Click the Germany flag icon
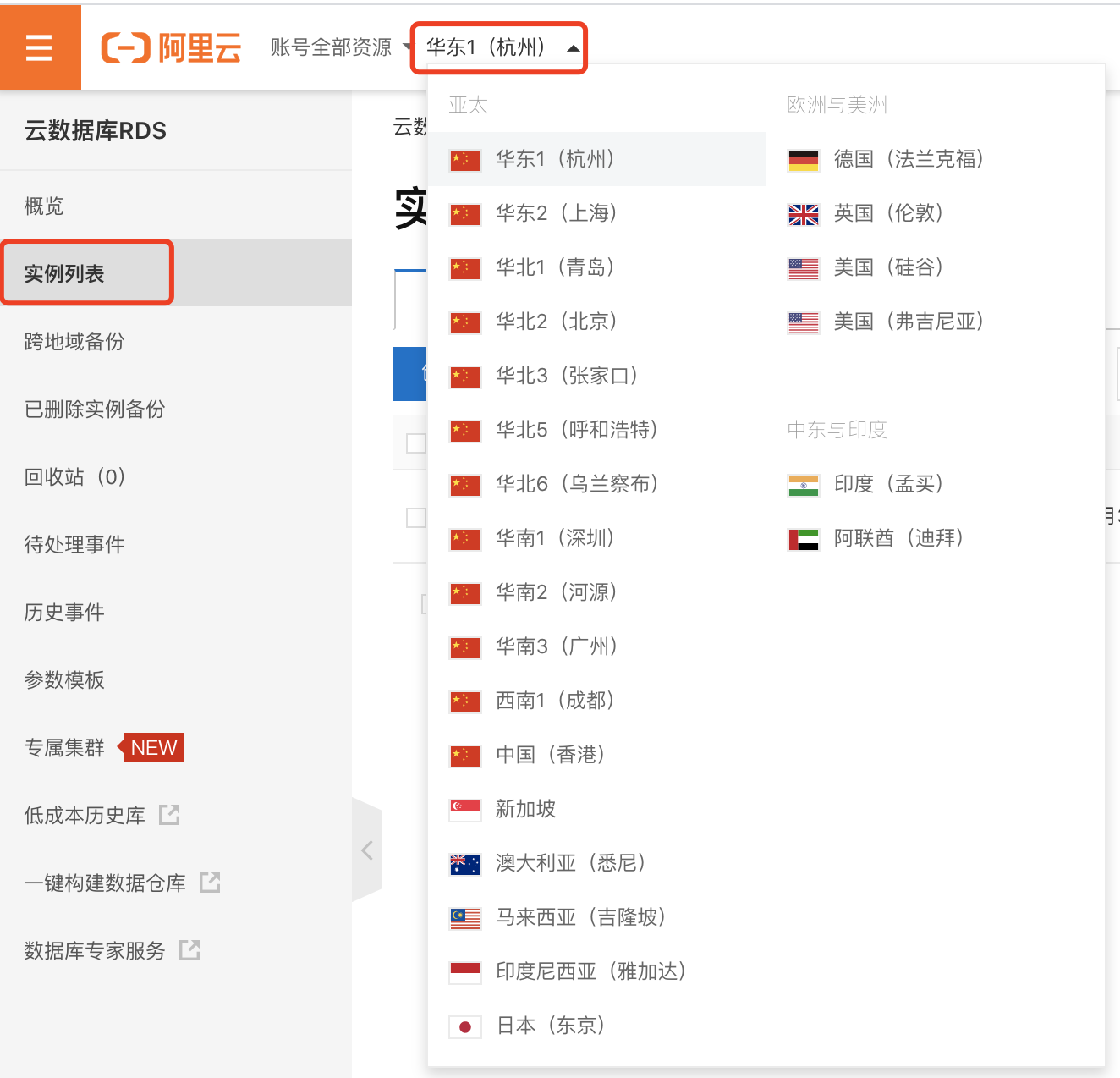This screenshot has height=1078, width=1120. (804, 161)
